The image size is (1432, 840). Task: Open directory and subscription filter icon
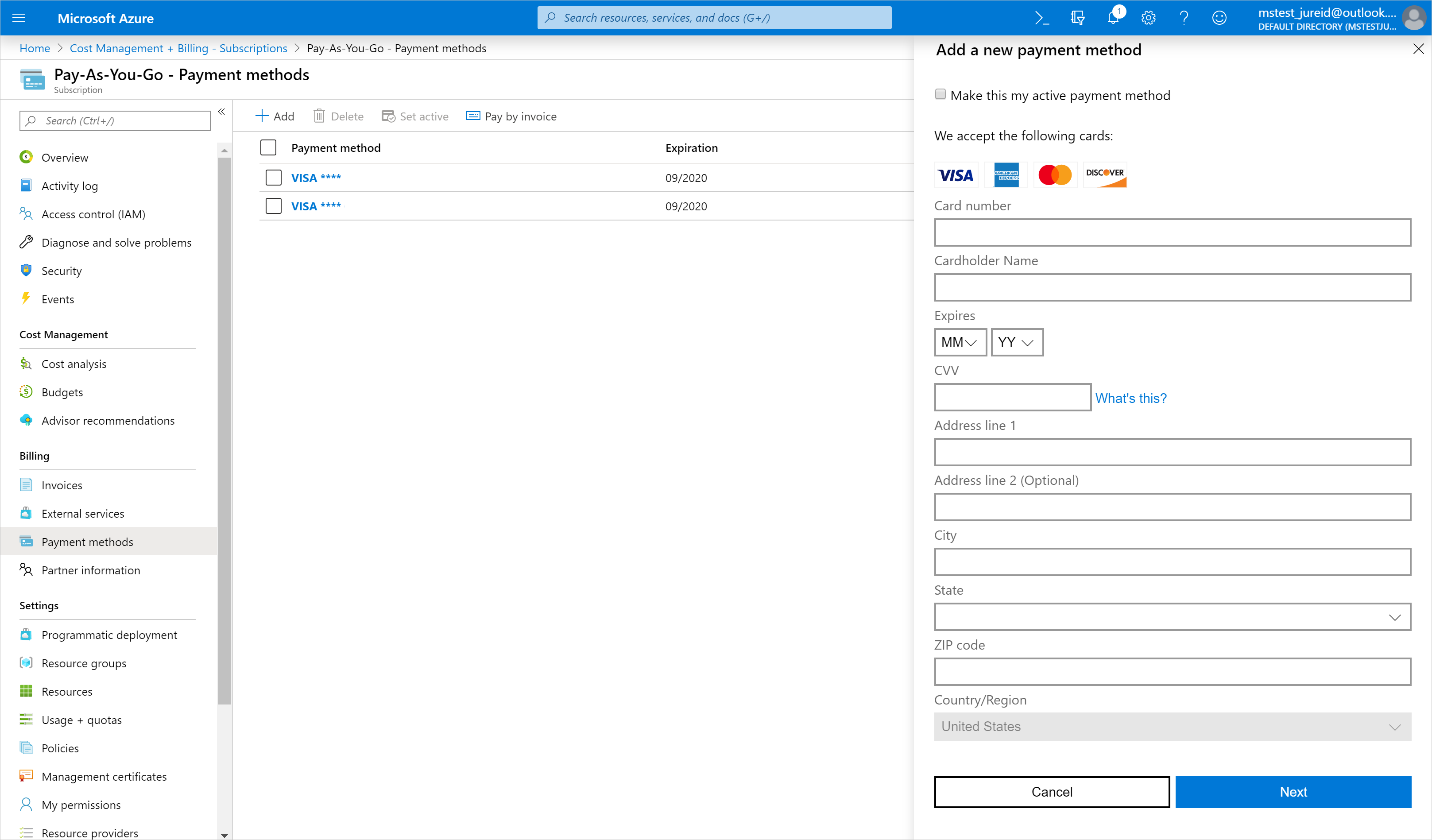tap(1077, 18)
